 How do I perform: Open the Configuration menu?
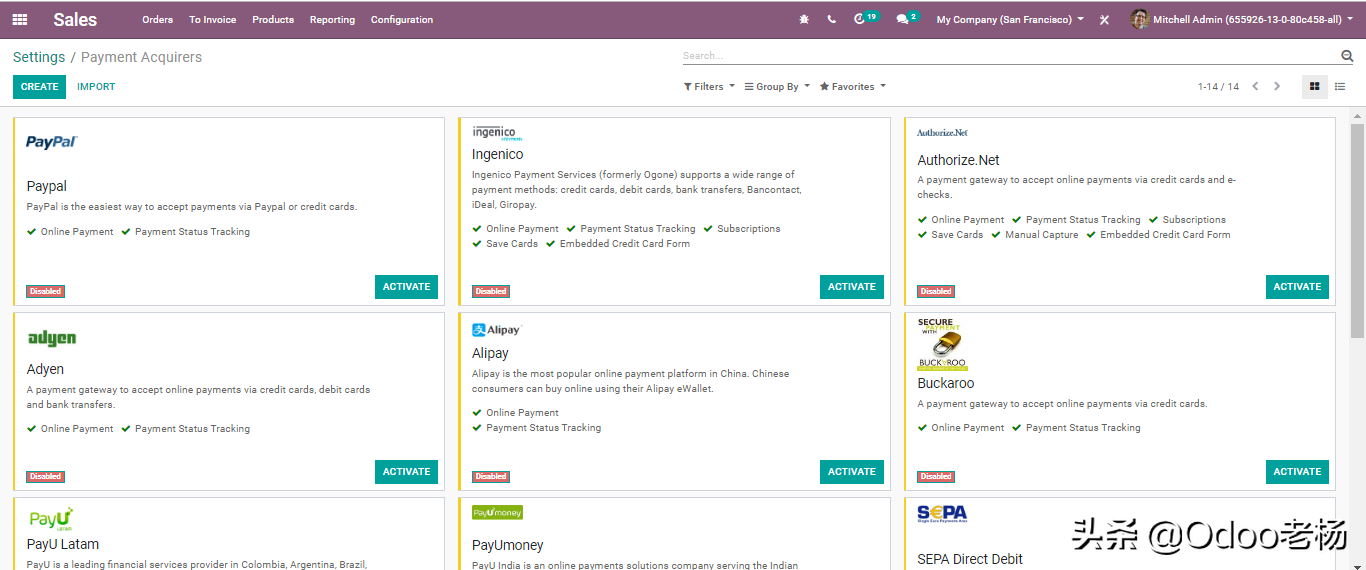[x=402, y=20]
